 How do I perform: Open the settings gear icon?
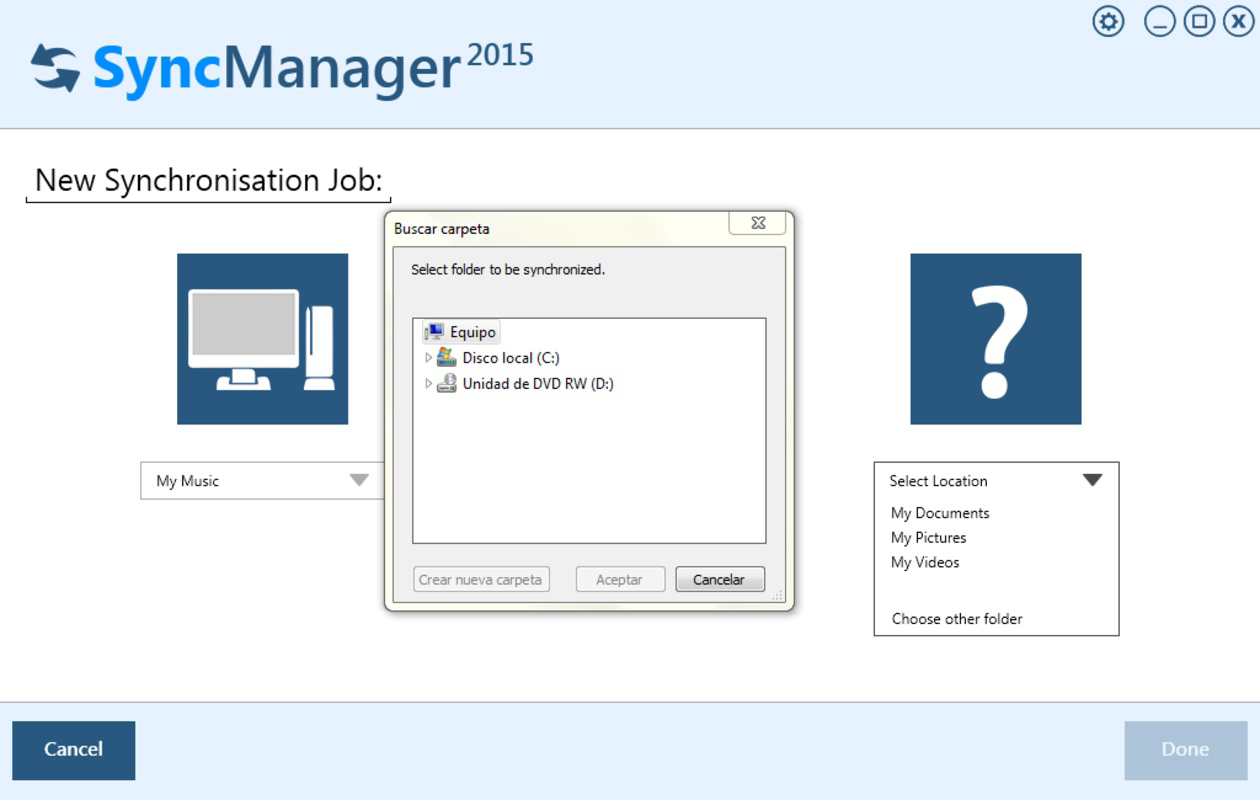coord(1108,22)
